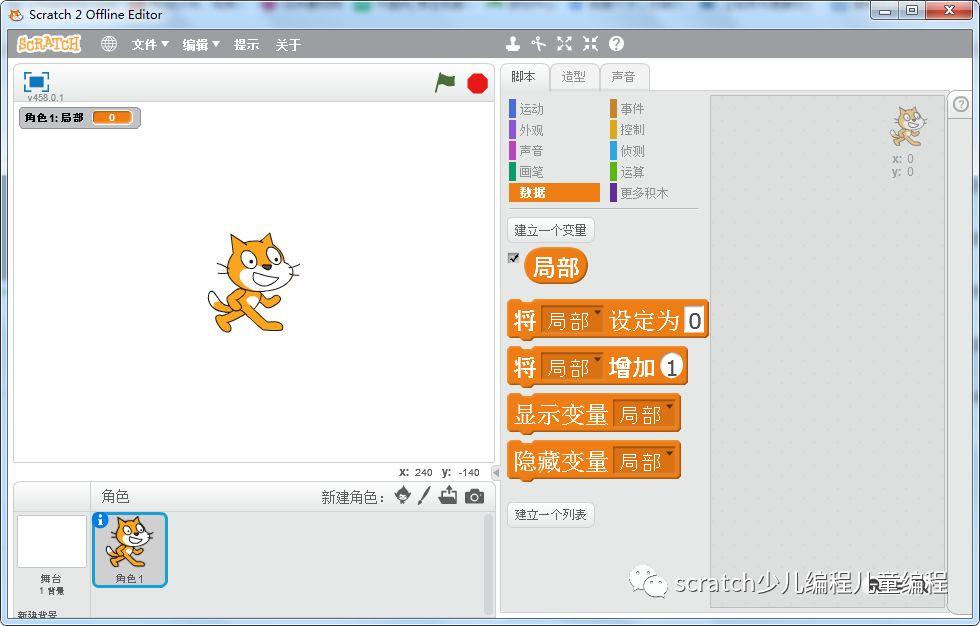Click 建立一个变量 button
Image resolution: width=980 pixels, height=626 pixels.
point(550,230)
